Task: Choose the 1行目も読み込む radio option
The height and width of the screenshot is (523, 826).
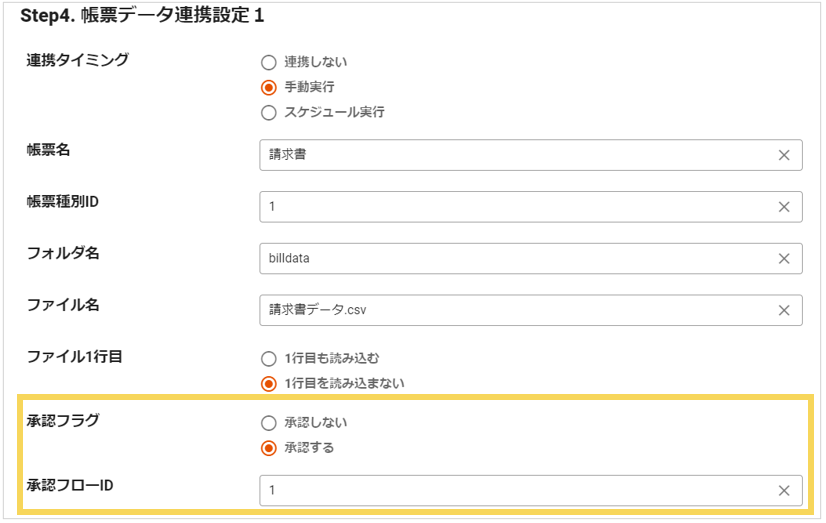Action: (x=268, y=358)
